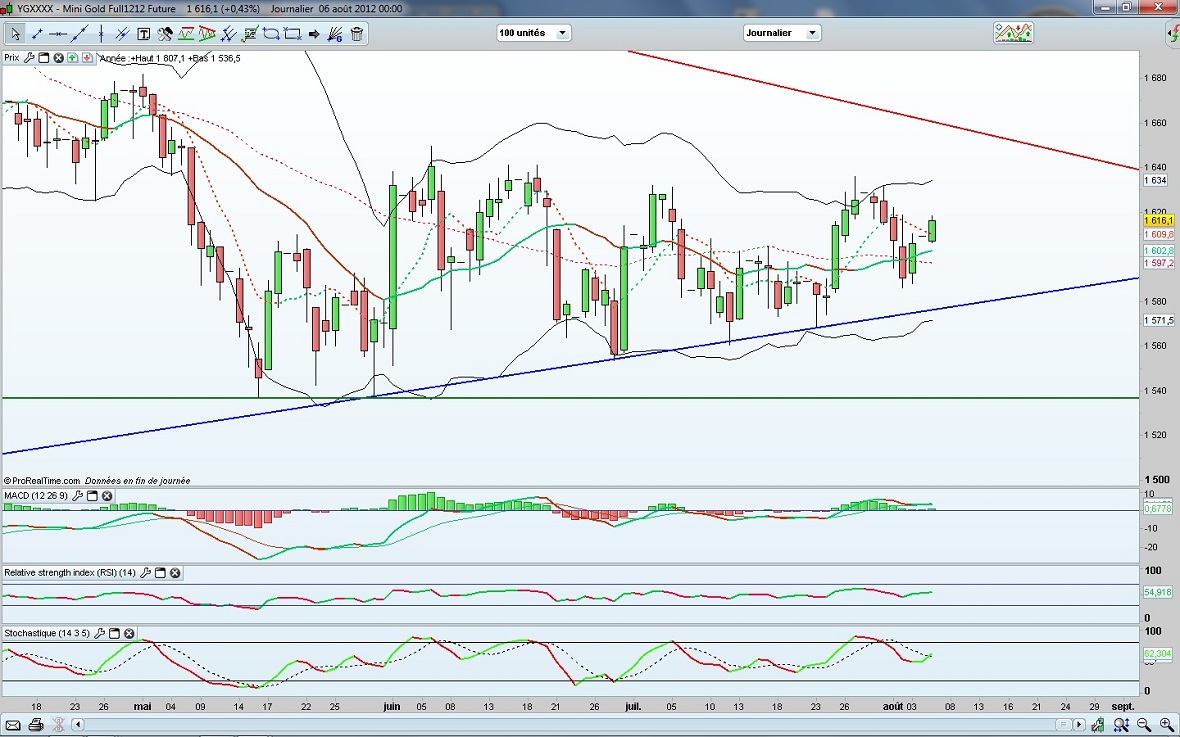Toggle the red down arrow on Prix panel
Screen dimensions: 1180x737
point(87,58)
